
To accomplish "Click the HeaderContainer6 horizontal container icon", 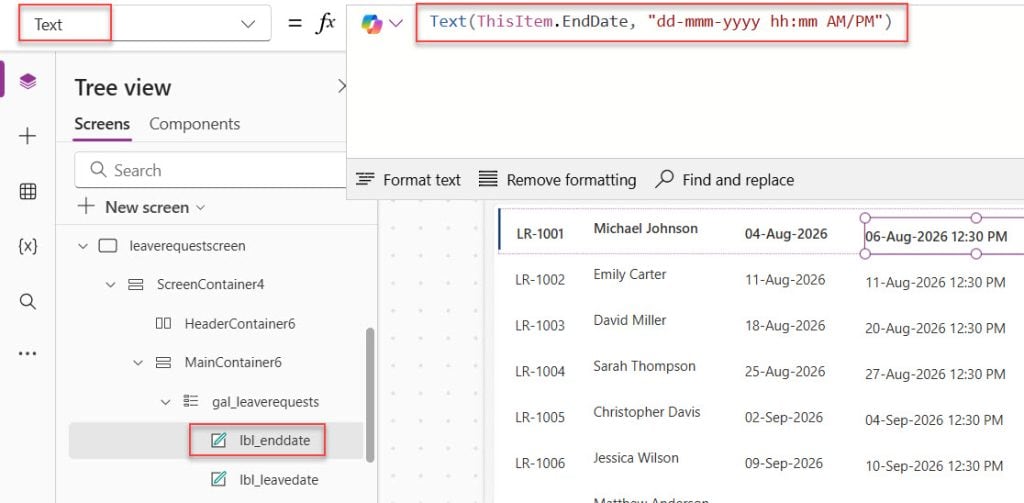I will click(x=163, y=323).
